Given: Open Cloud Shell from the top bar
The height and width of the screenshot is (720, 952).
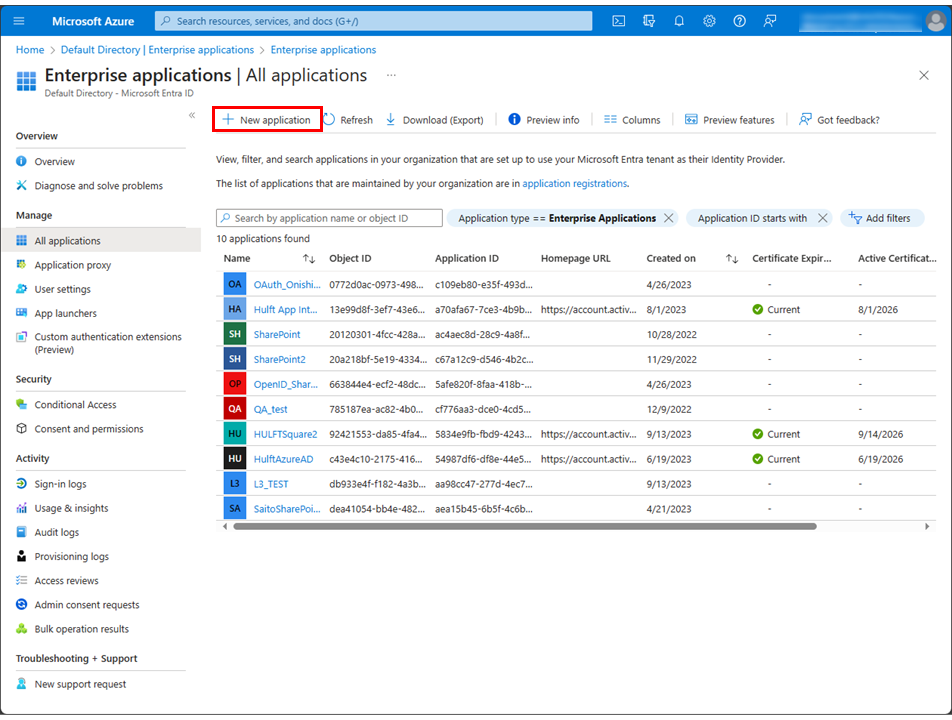Looking at the screenshot, I should [619, 21].
